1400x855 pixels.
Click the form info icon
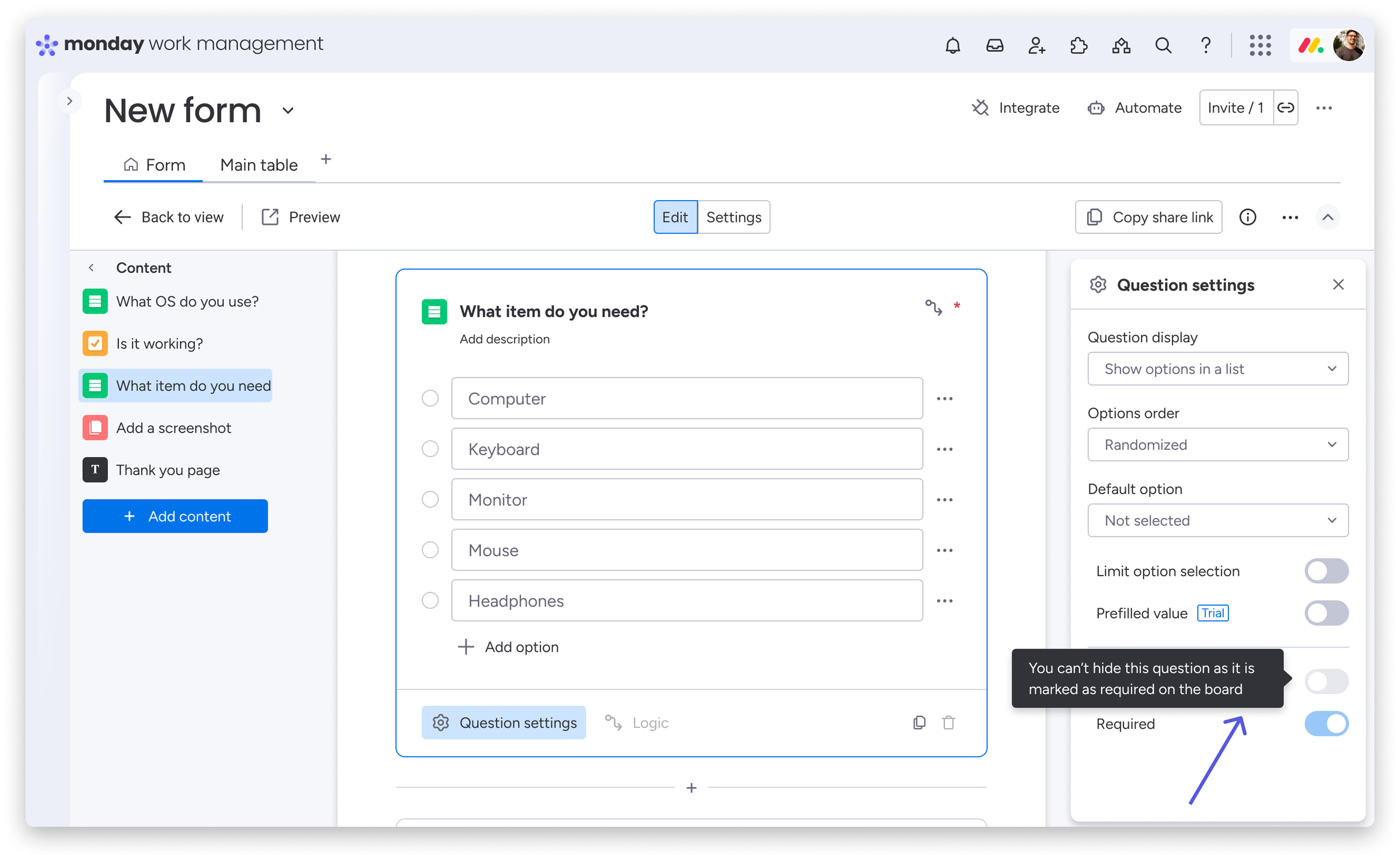1247,217
